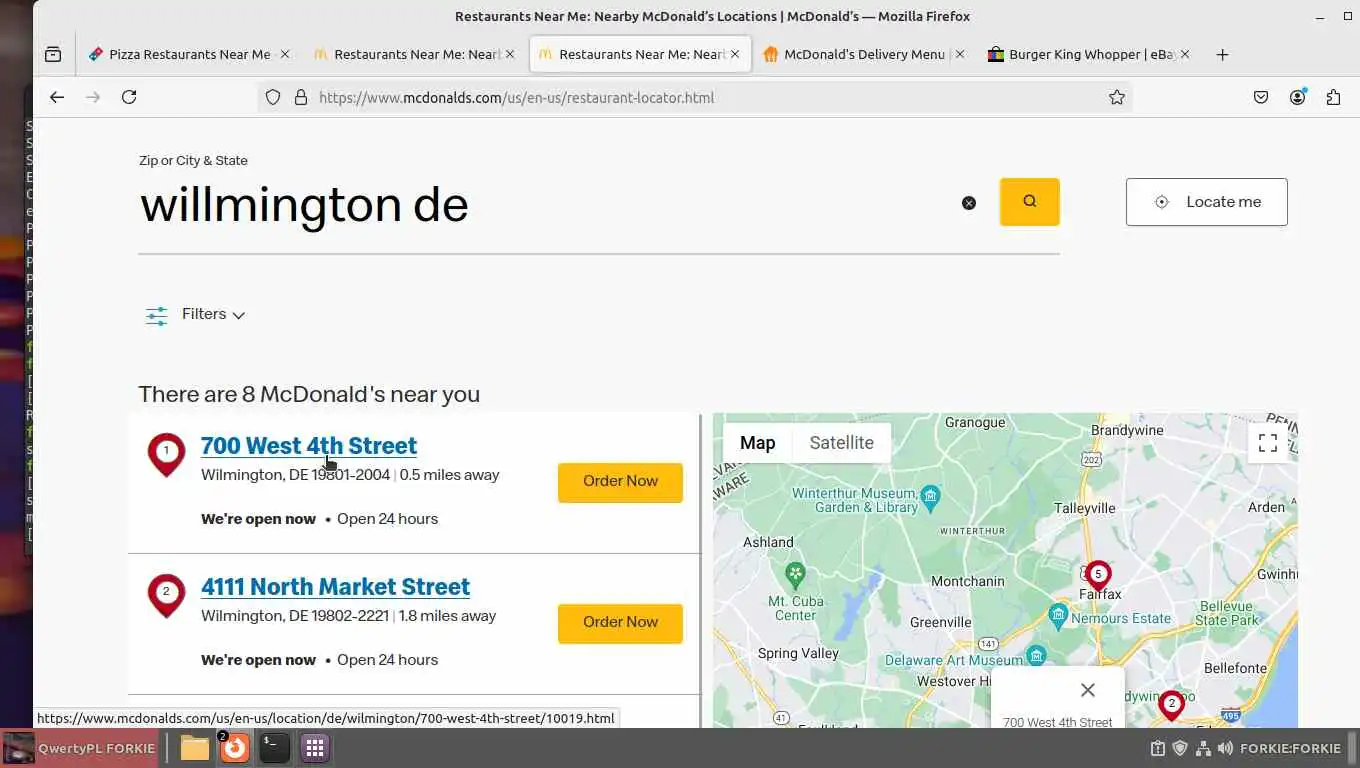Click the filters sliders icon
Viewport: 1360px width, 768px height.
[x=157, y=316]
